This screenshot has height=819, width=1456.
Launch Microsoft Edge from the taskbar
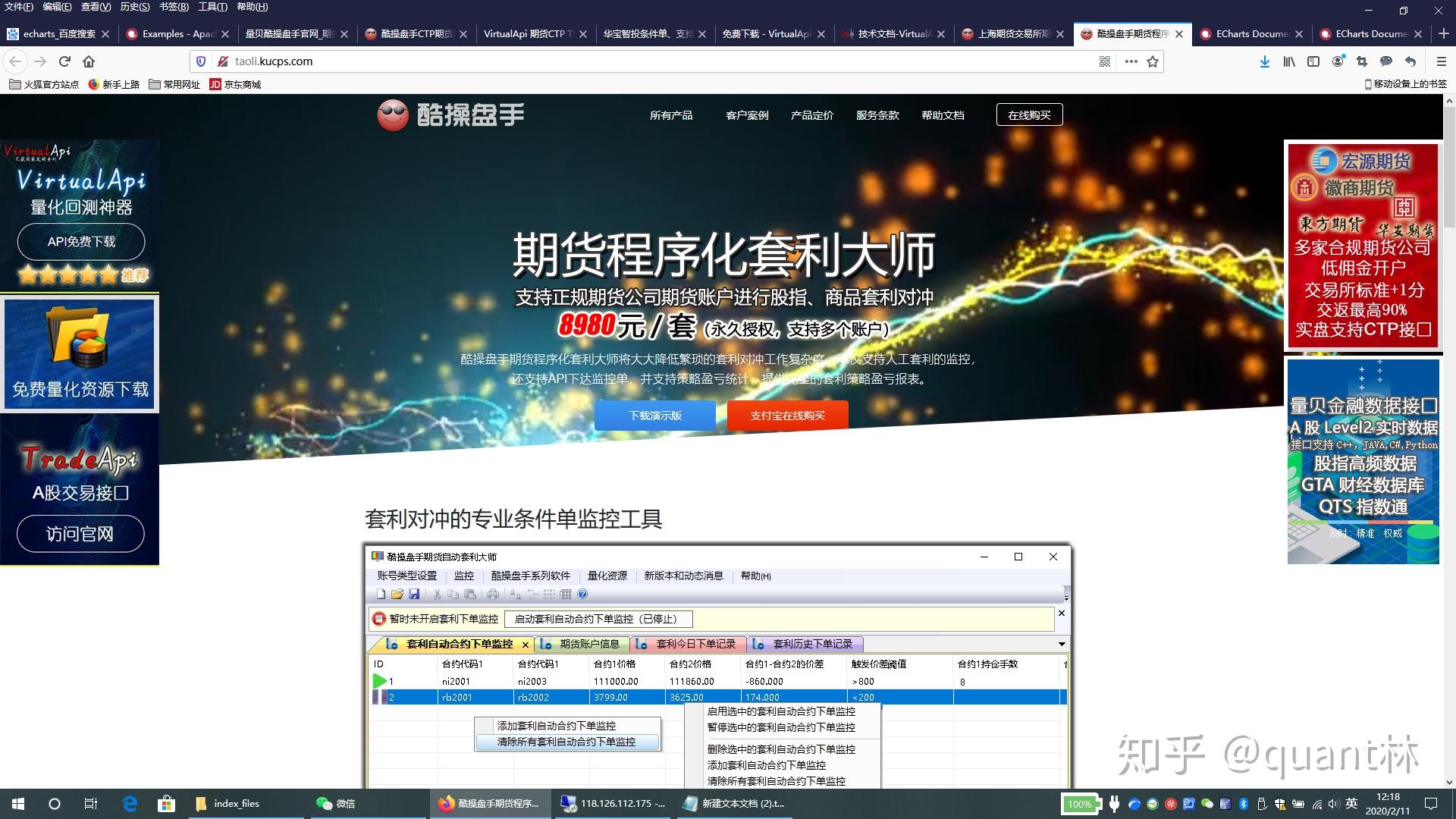pos(130,804)
